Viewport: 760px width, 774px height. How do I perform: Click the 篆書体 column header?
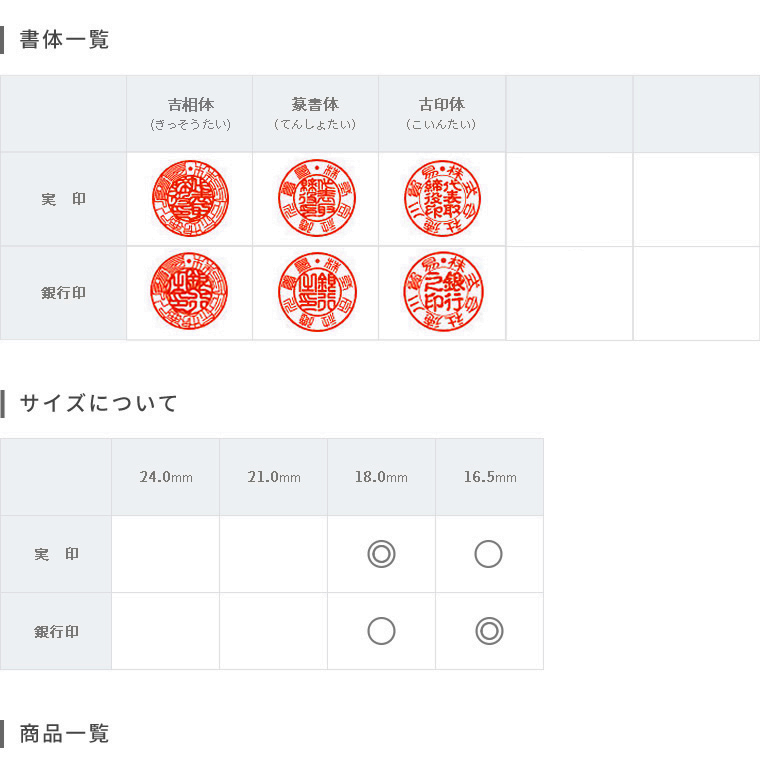point(315,113)
